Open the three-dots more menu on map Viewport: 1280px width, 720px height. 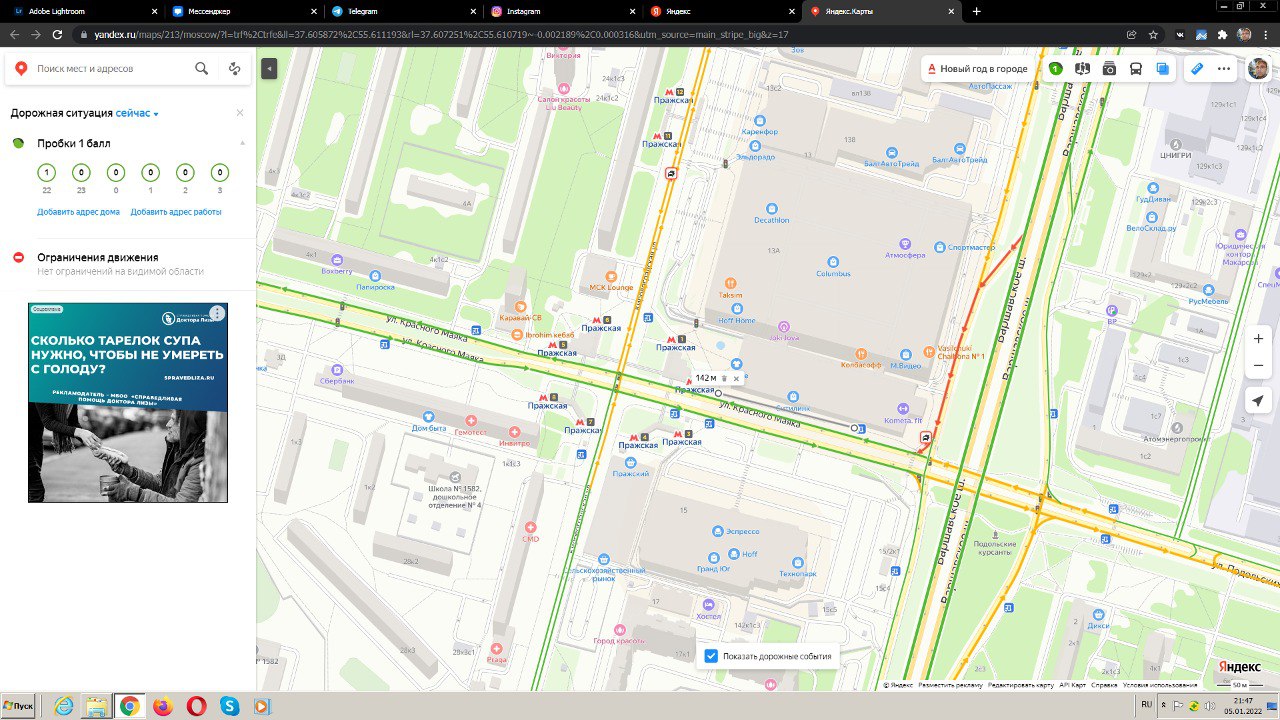pyautogui.click(x=1223, y=69)
